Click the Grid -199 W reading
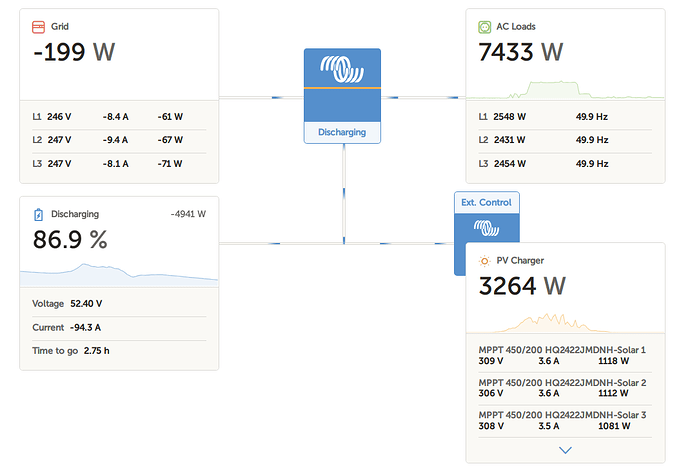This screenshot has width=690, height=475. 74,52
